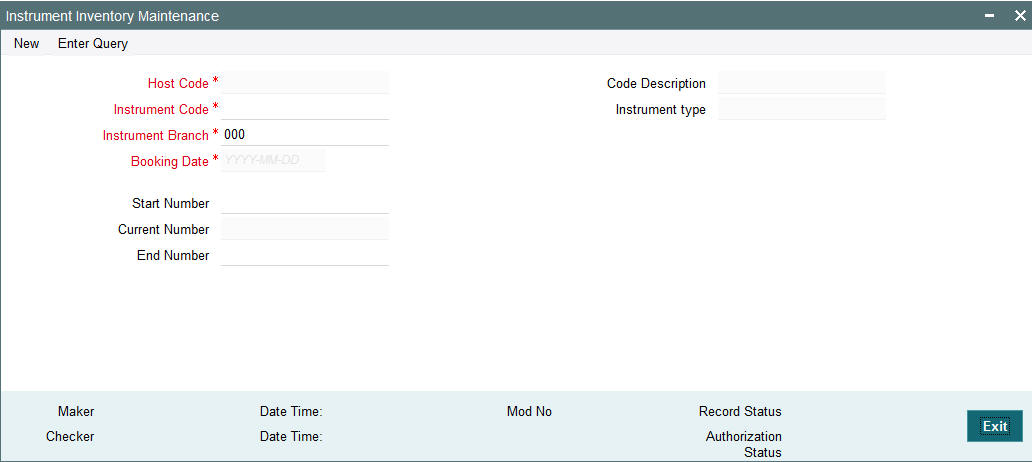Image resolution: width=1032 pixels, height=462 pixels.
Task: Close the Instrument Inventory Maintenance window
Action: [1019, 16]
